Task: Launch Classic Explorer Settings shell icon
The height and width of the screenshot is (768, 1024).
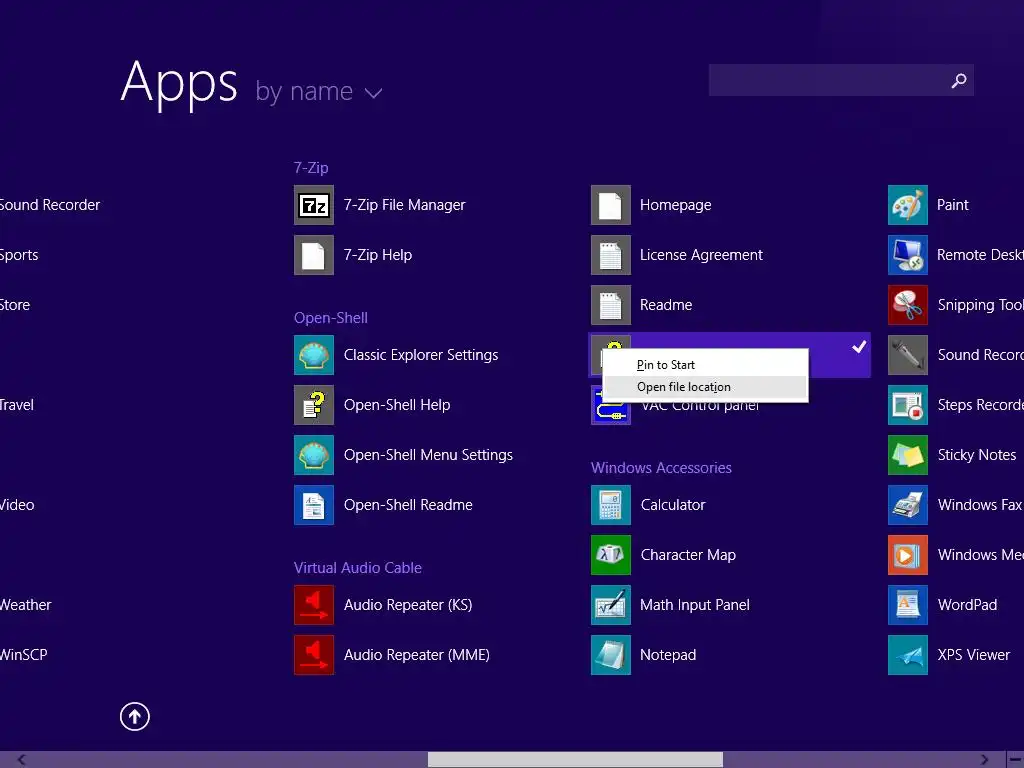Action: tap(313, 355)
